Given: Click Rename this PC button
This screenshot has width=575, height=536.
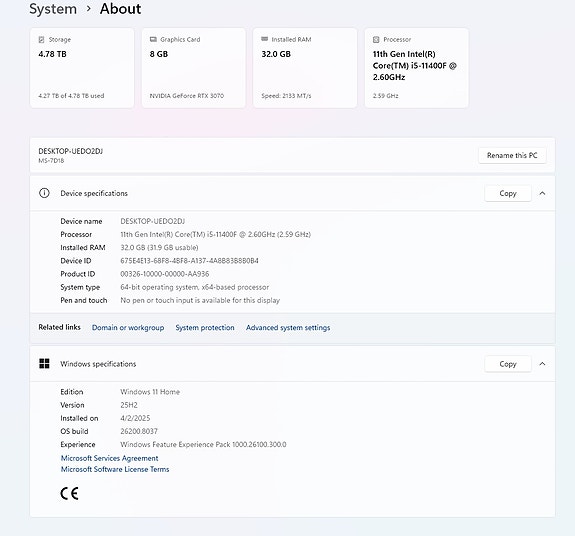Looking at the screenshot, I should tap(512, 155).
